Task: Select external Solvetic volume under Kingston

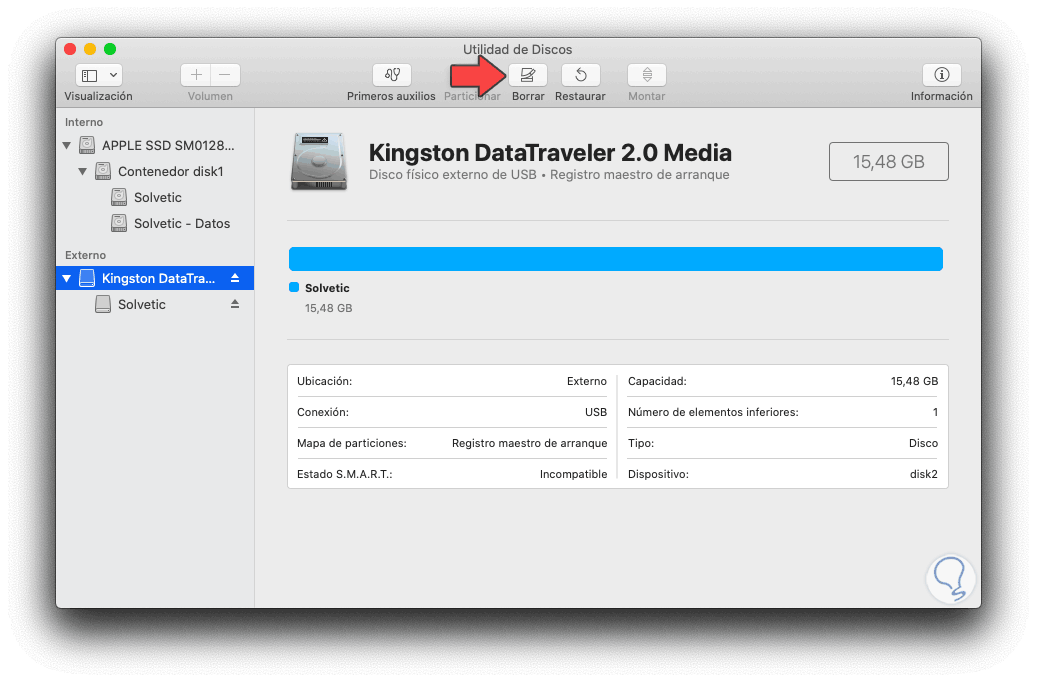Action: tap(155, 304)
